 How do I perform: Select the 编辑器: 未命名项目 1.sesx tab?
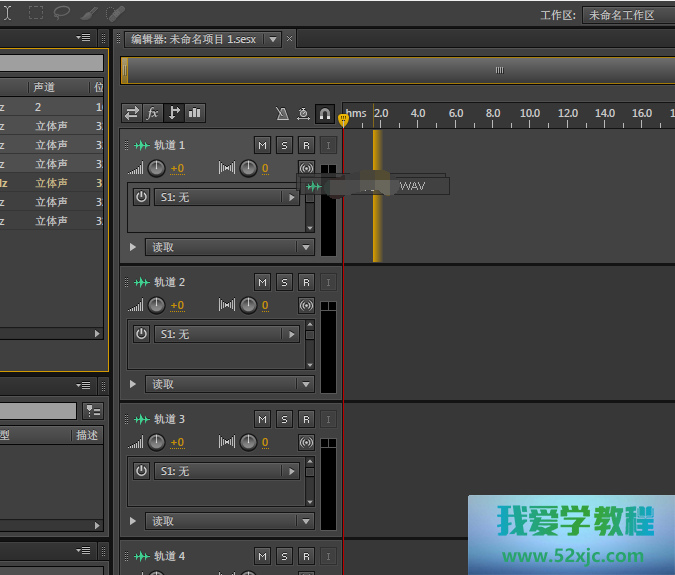(193, 39)
